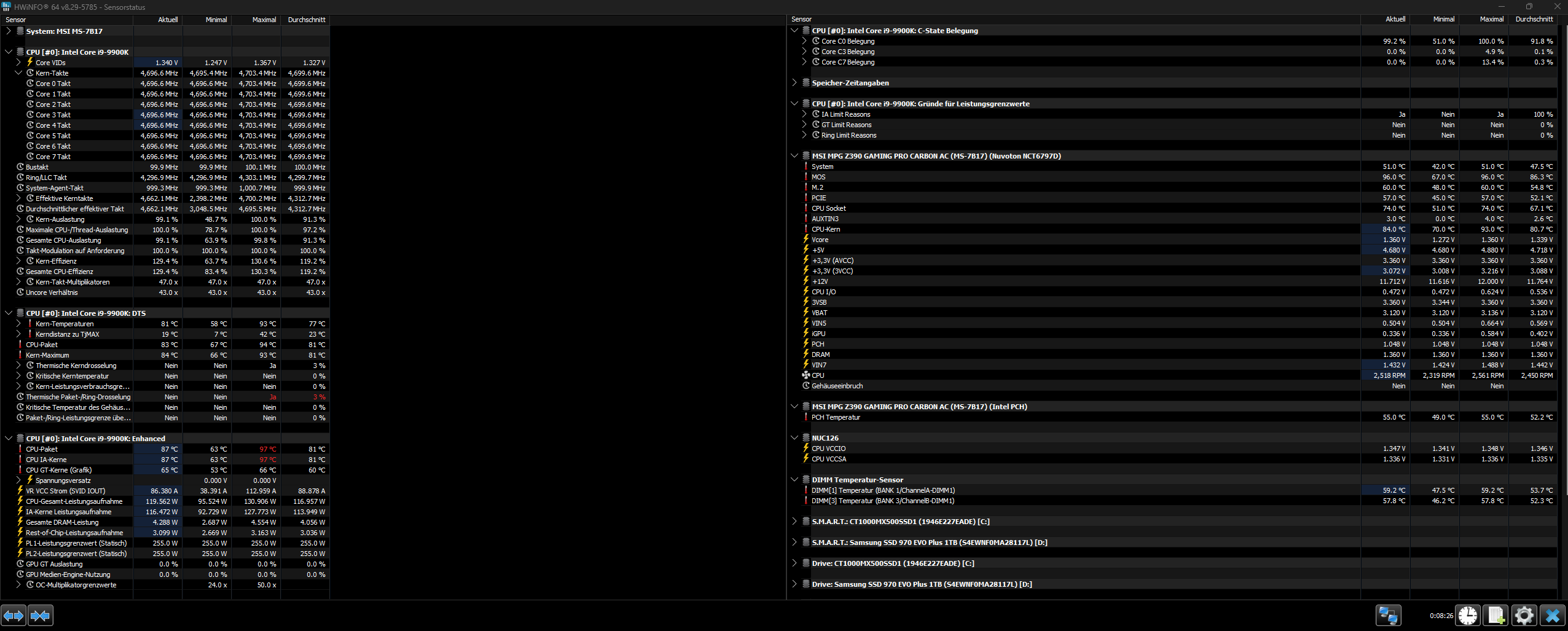This screenshot has height=631, width=1568.
Task: Select the CPU-Paket row under DTS
Action: [165, 344]
